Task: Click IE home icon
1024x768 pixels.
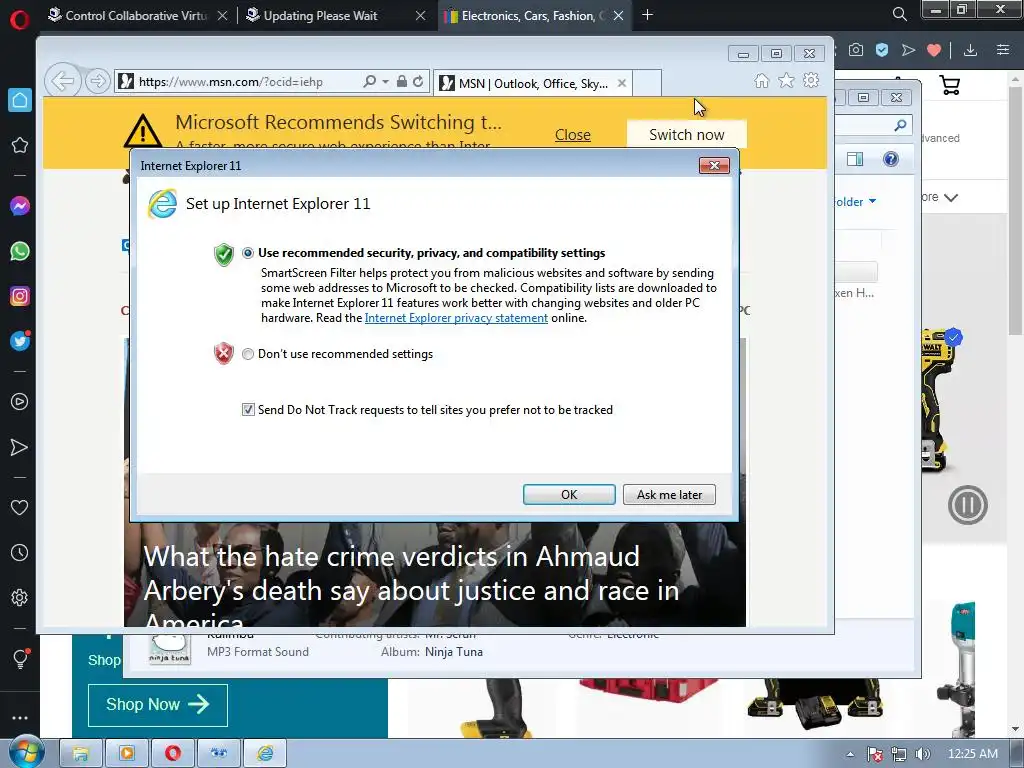Action: 761,80
